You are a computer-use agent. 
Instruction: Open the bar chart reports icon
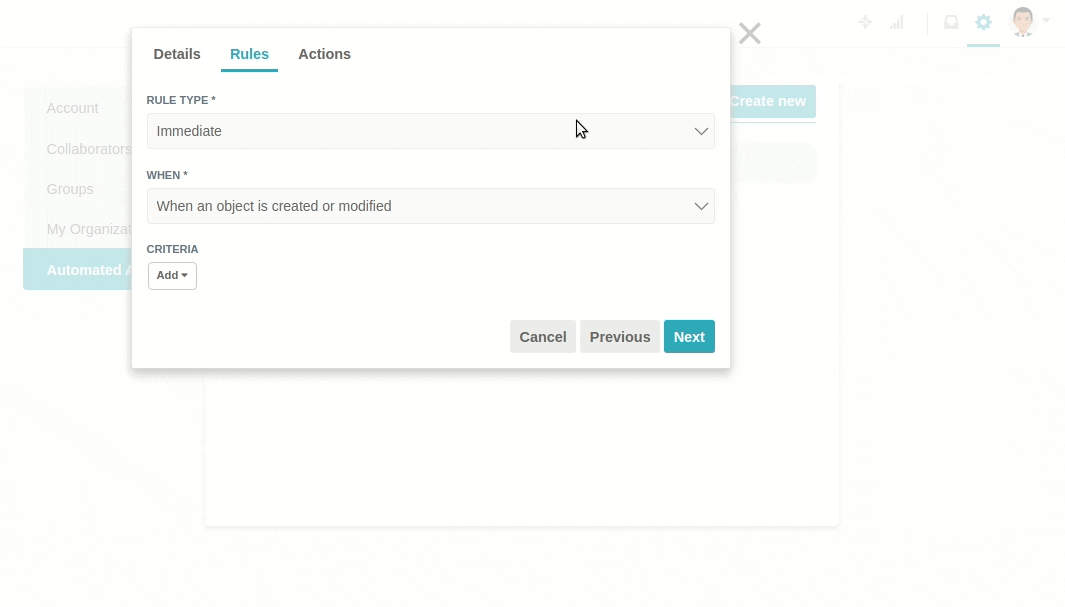click(x=897, y=22)
